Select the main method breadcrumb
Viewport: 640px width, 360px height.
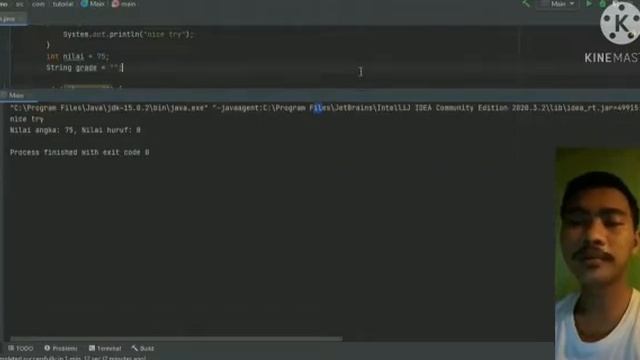[124, 4]
